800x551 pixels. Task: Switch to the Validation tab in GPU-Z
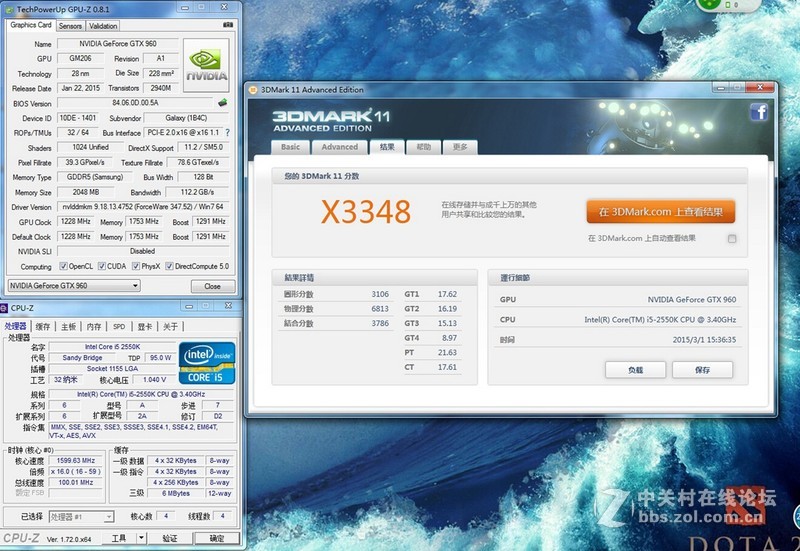tap(103, 26)
